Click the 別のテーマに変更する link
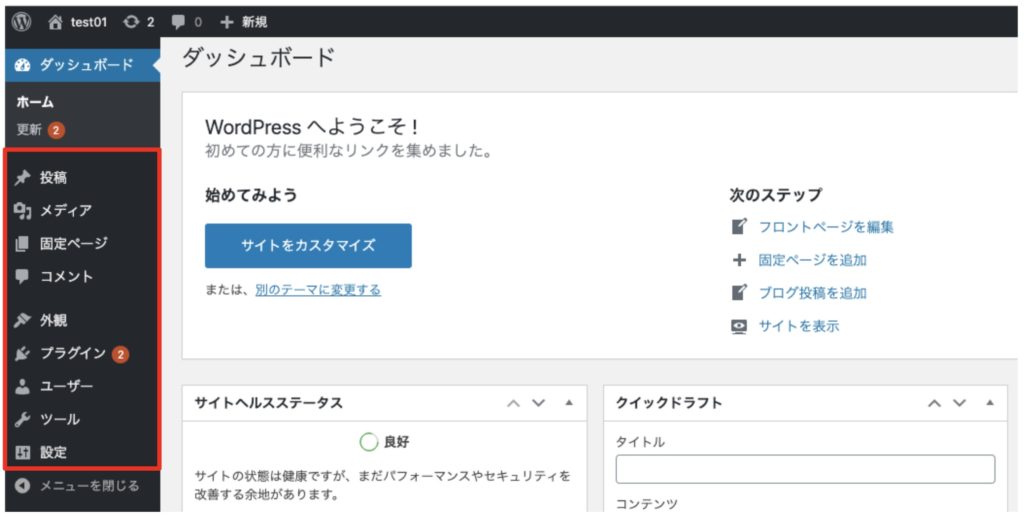 click(x=317, y=290)
